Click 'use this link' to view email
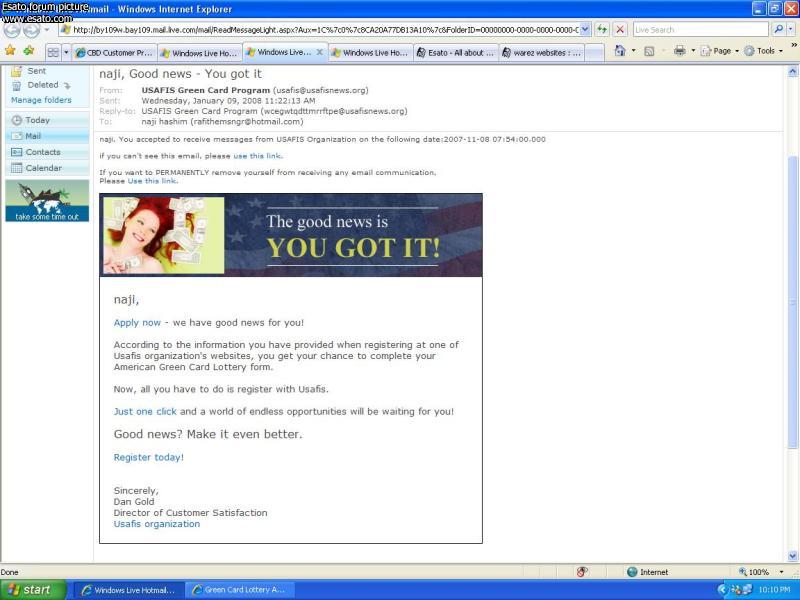 [x=257, y=156]
